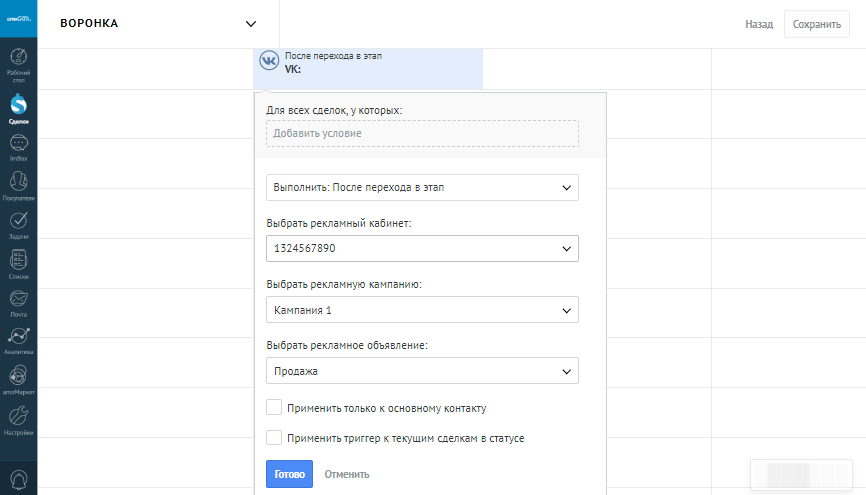The height and width of the screenshot is (495, 866).
Task: Expand the 'Выполнить: После перехода в этап' dropdown
Action: click(422, 187)
